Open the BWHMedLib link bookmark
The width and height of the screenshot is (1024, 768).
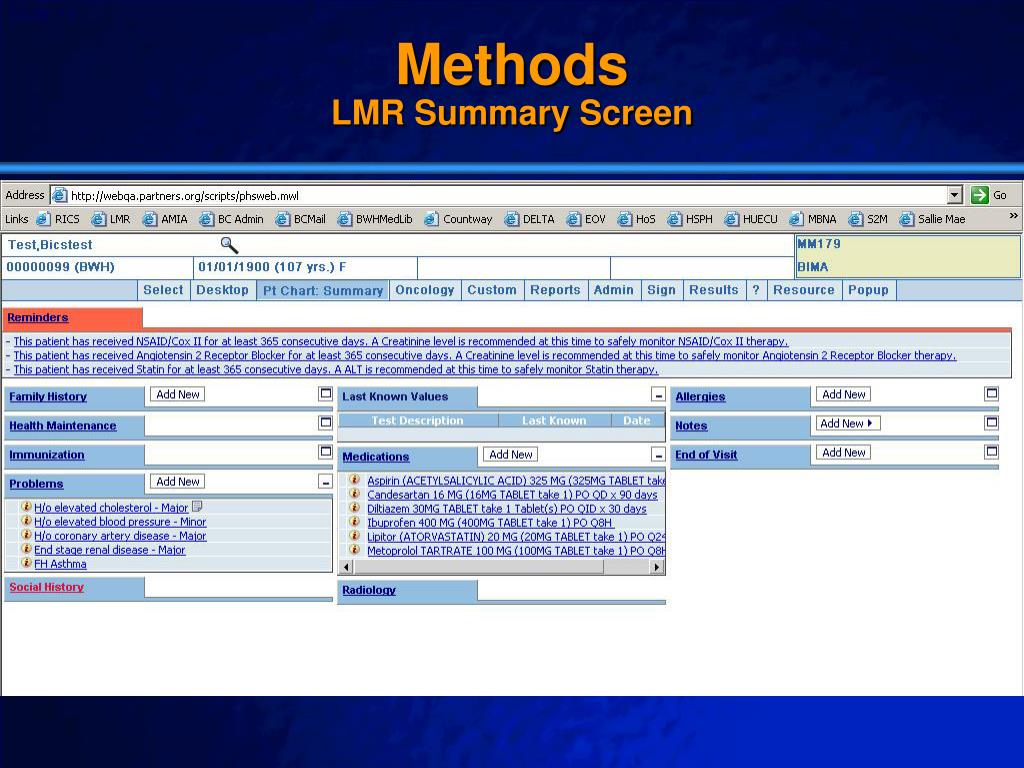click(375, 219)
